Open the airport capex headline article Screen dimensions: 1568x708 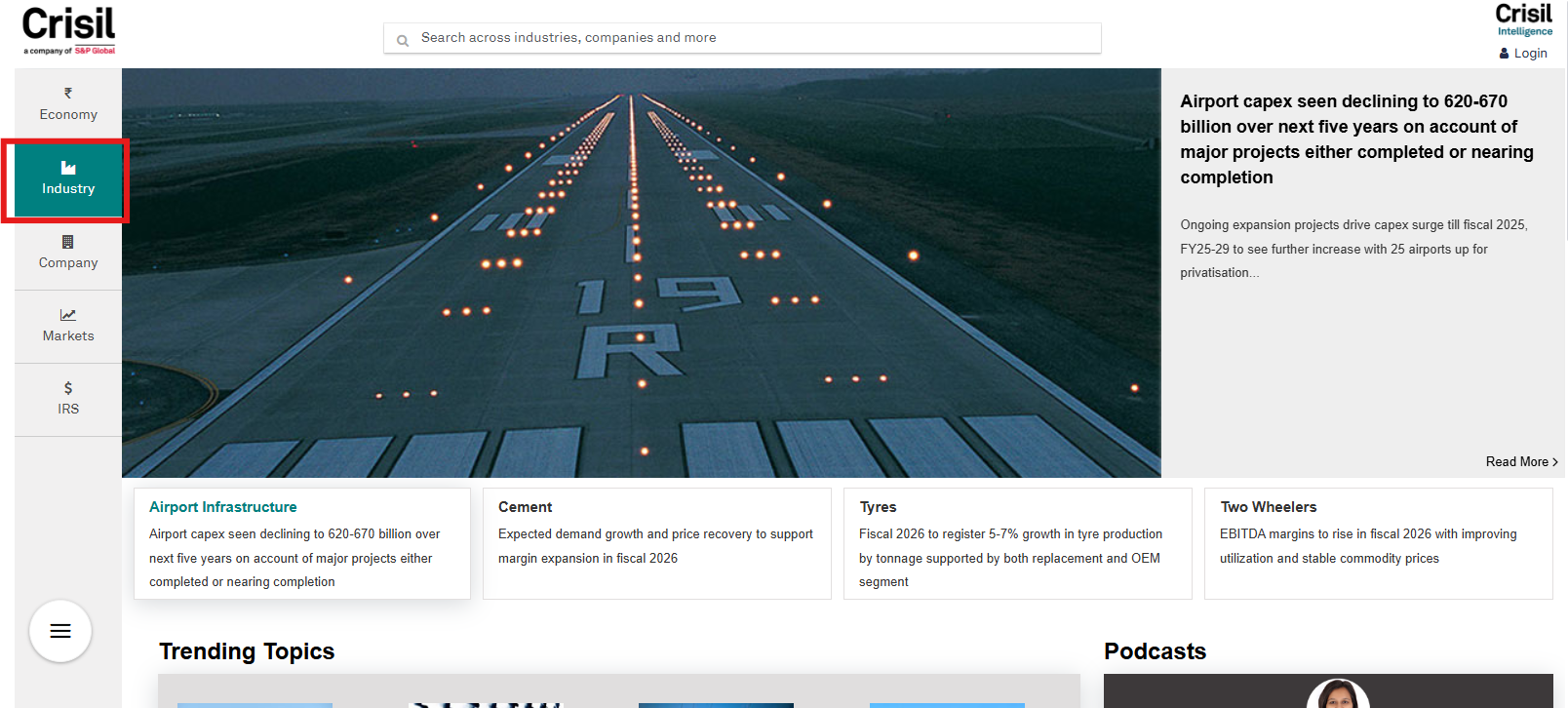(1356, 139)
